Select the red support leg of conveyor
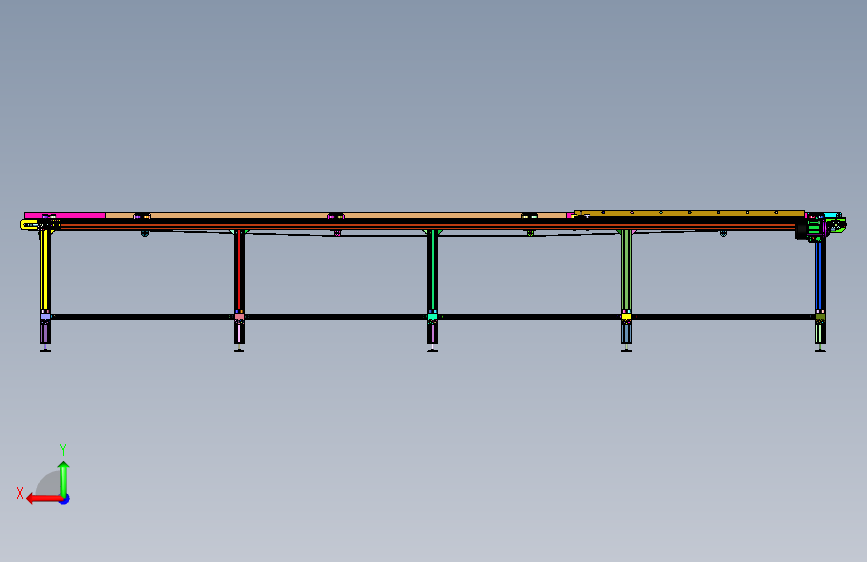 [239, 270]
